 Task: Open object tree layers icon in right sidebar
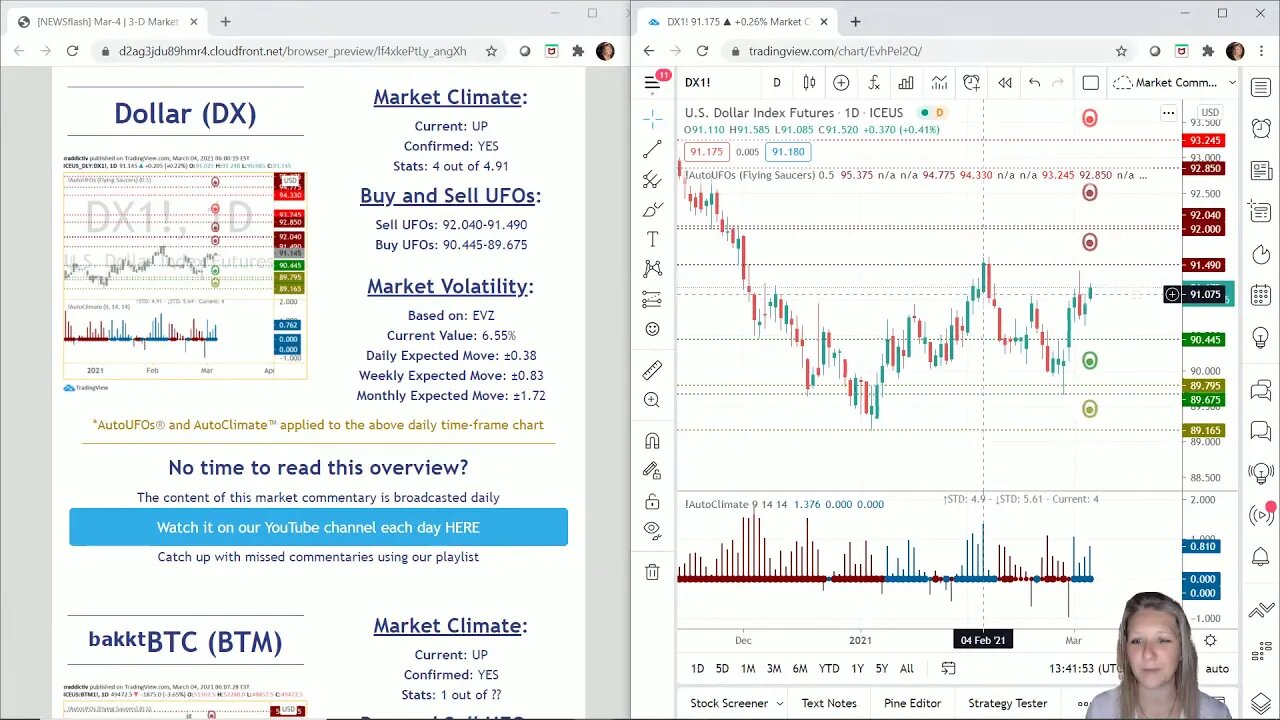click(1260, 703)
